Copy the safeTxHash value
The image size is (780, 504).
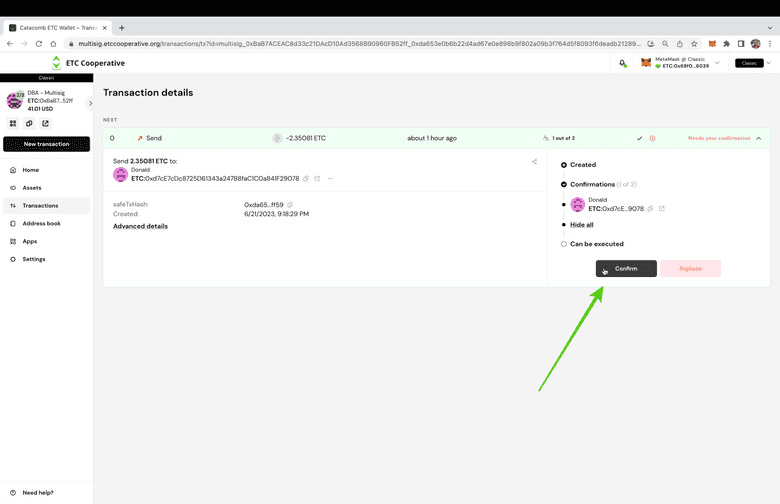290,205
